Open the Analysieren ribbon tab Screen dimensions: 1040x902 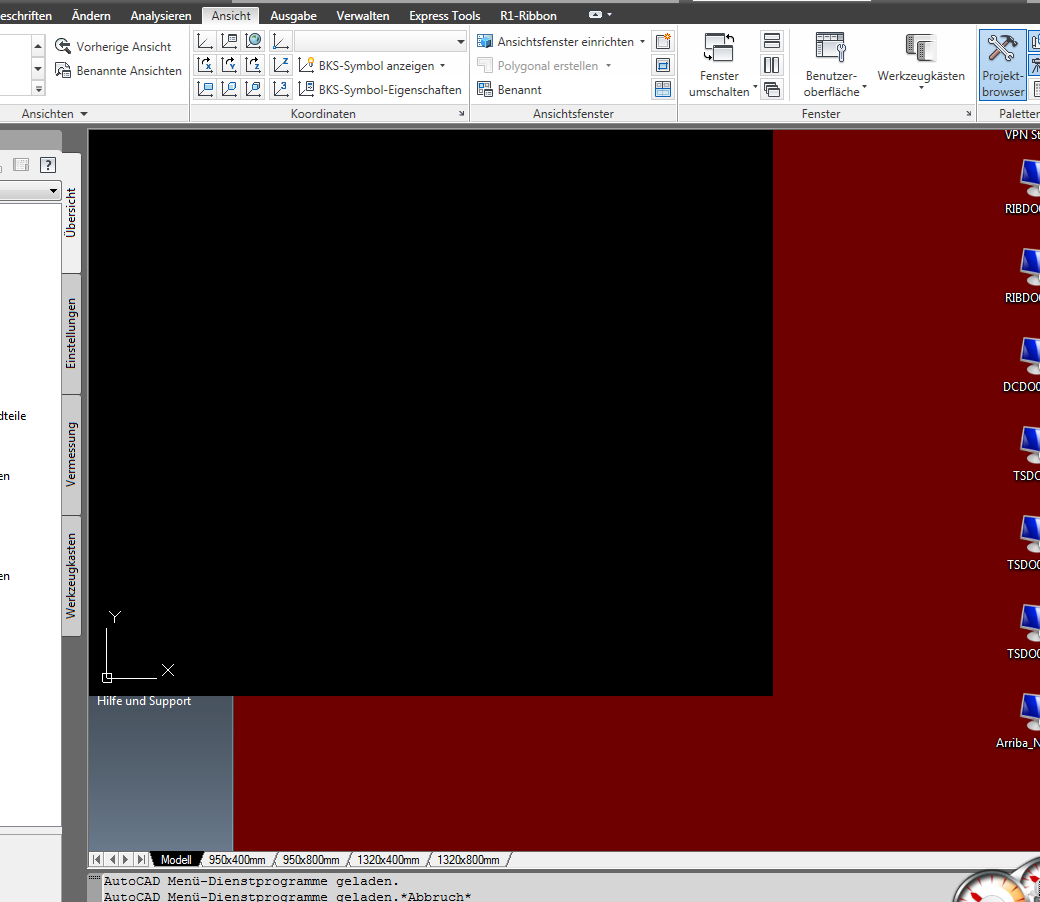tap(161, 15)
